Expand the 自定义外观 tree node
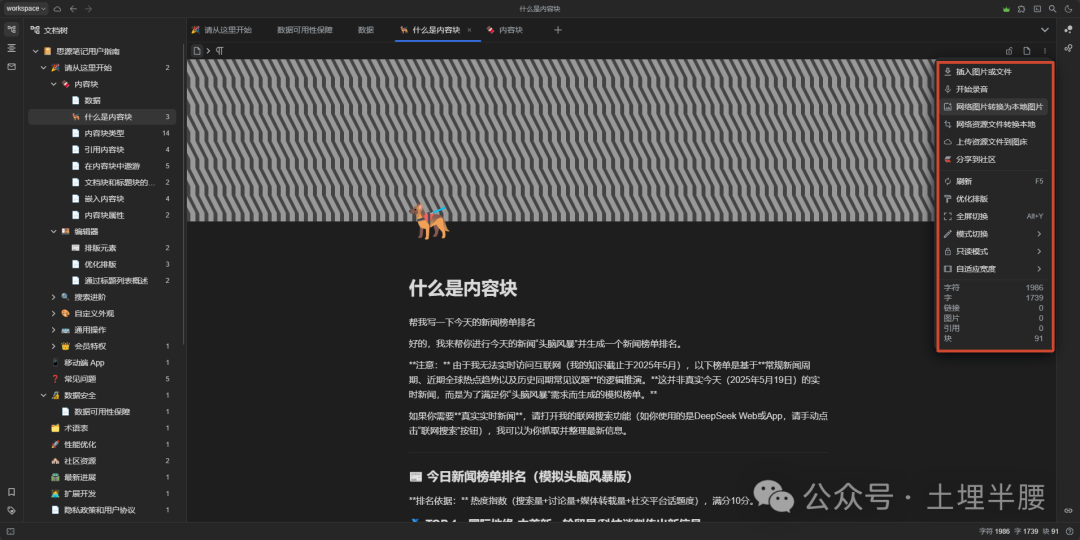This screenshot has width=1080, height=540. pos(53,313)
